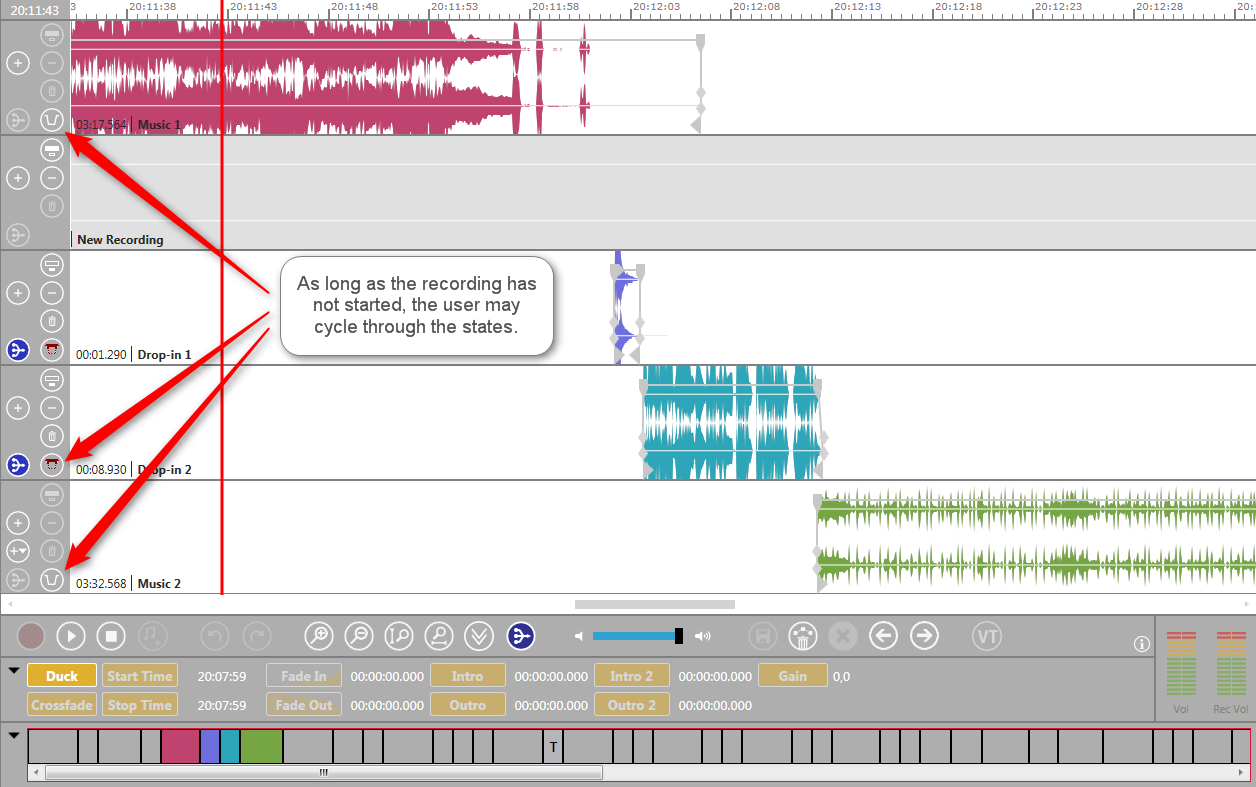Collapse the Duck/Crossfade properties panel

(13, 670)
